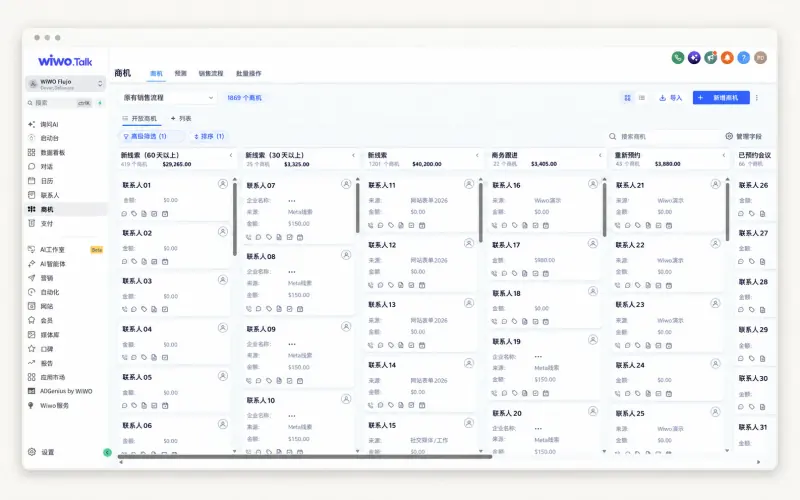Click the 新增商机 button
Image resolution: width=800 pixels, height=500 pixels.
721,97
